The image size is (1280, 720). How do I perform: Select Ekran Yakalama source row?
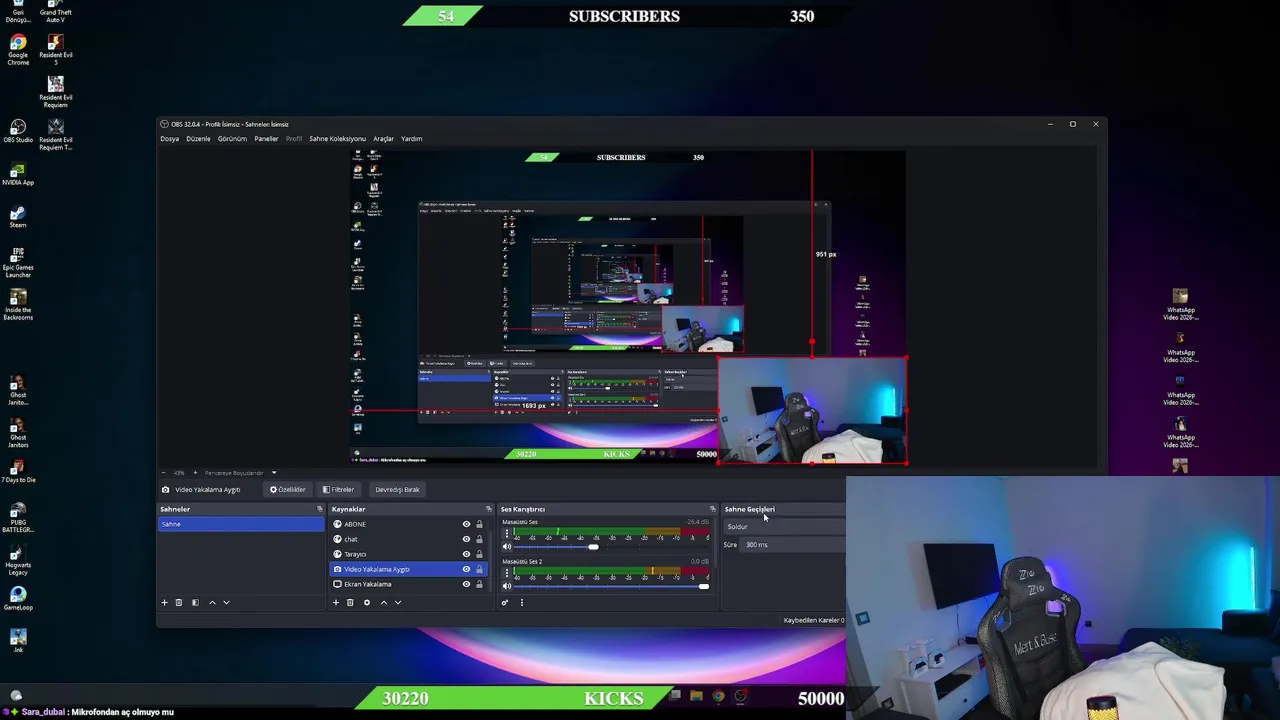tap(409, 584)
